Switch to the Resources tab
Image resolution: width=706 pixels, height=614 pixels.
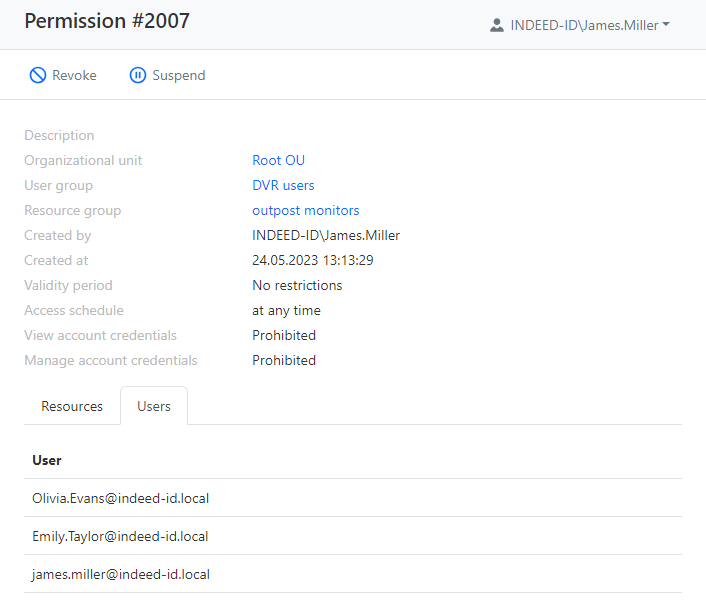coord(72,406)
